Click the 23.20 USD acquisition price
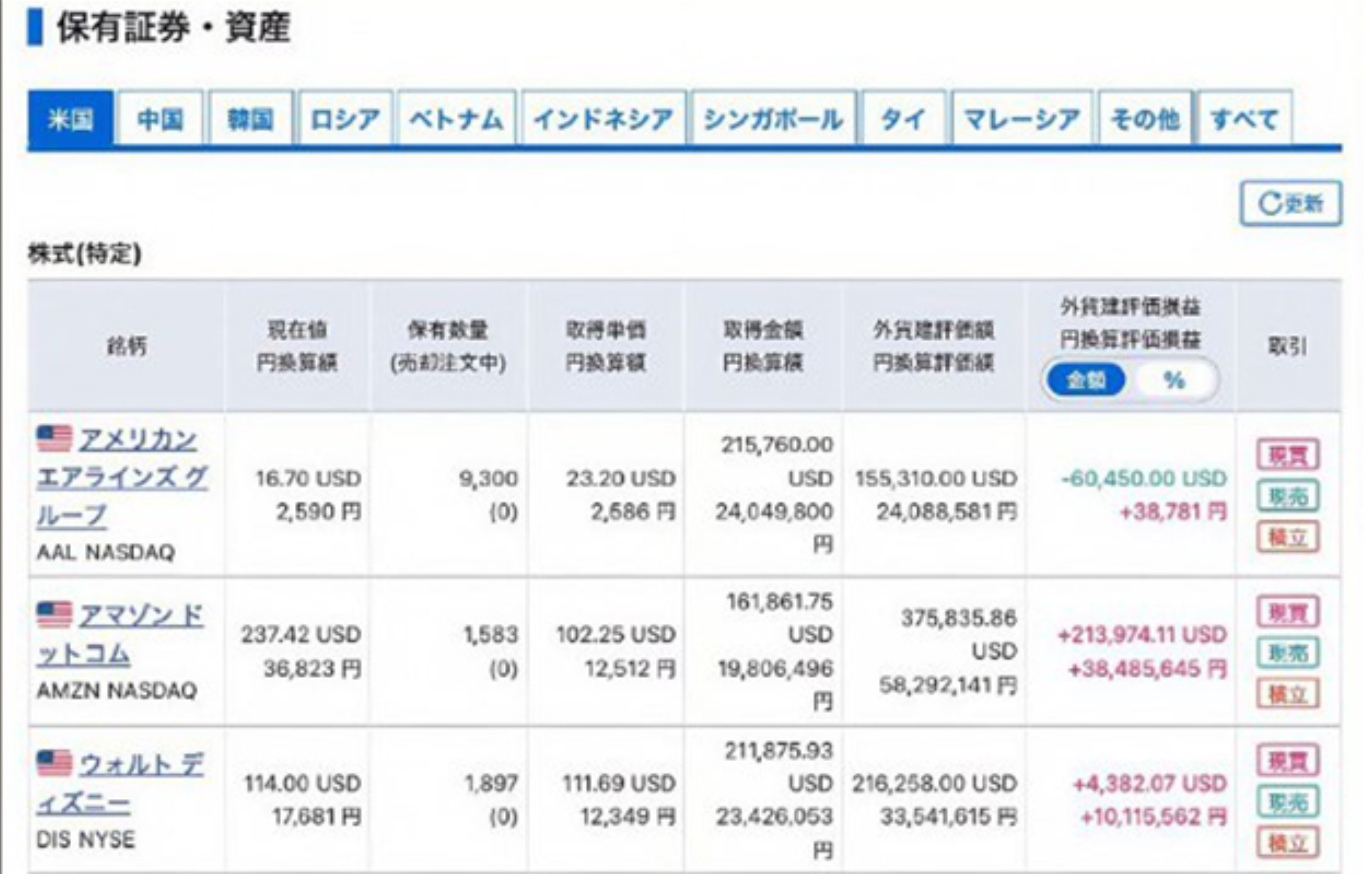 tap(620, 478)
